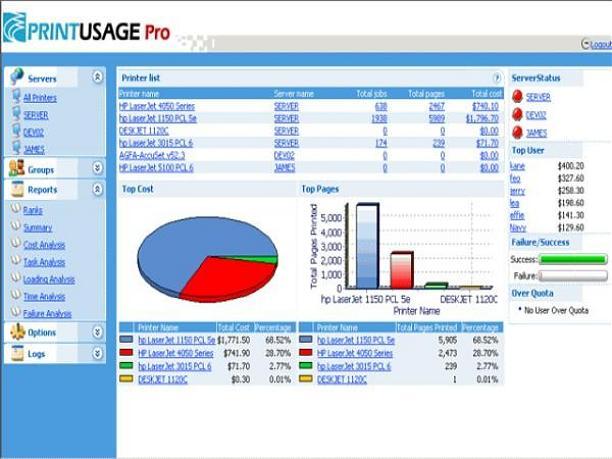Screen dimensions: 612x459
Task: Open DESKJET 1120C in Top Pages table
Action: coord(342,379)
